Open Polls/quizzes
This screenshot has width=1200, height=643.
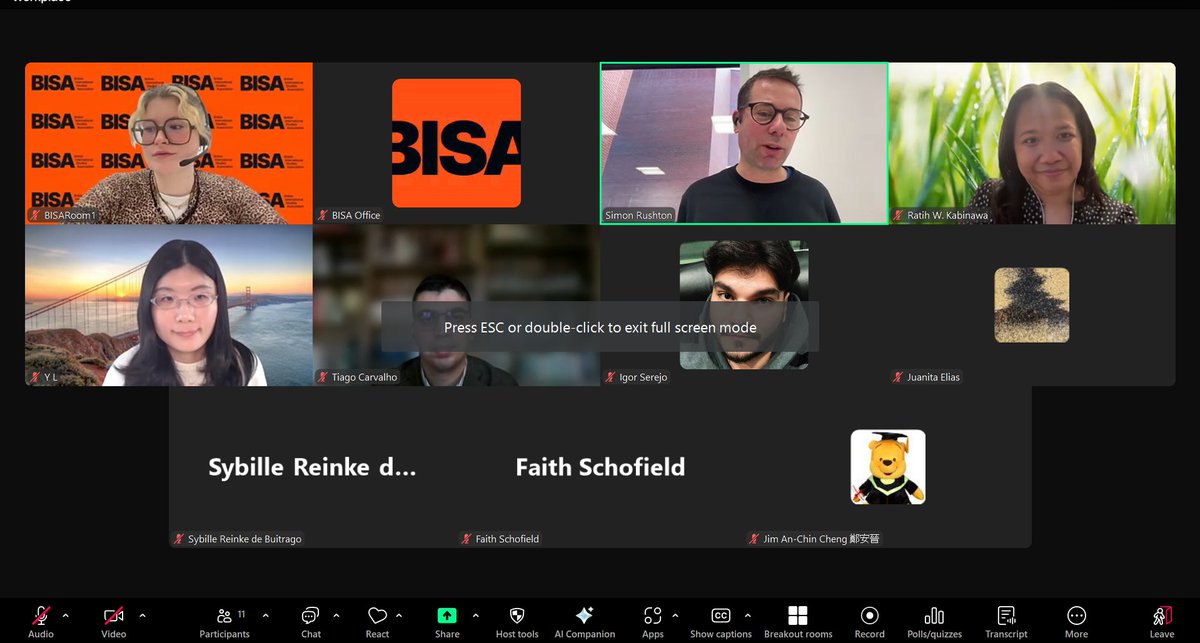coord(934,620)
